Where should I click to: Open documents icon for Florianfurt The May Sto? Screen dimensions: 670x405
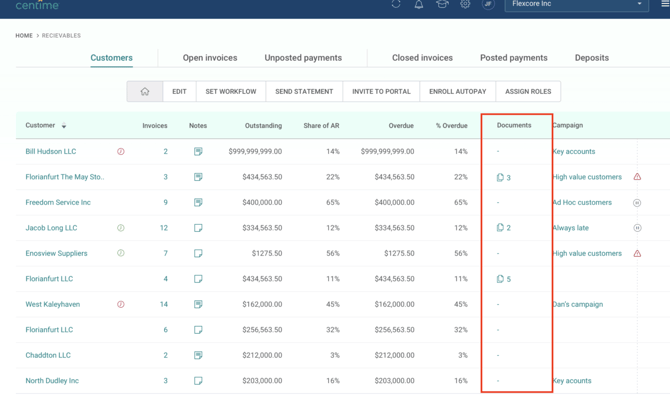tap(500, 177)
